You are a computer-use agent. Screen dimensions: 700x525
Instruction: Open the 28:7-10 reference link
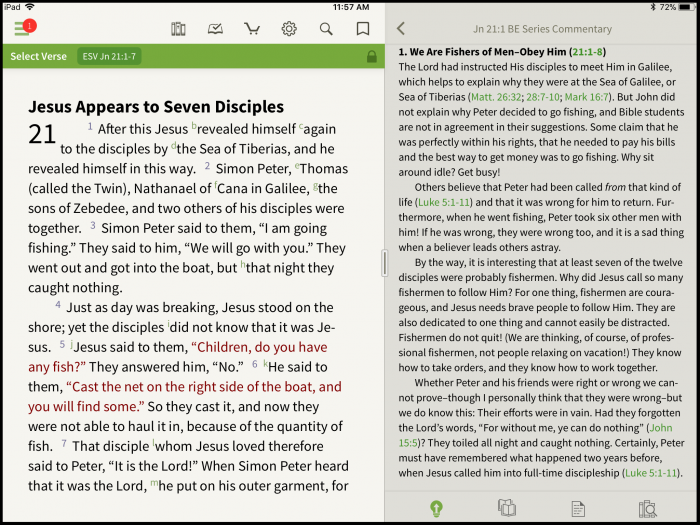543,97
